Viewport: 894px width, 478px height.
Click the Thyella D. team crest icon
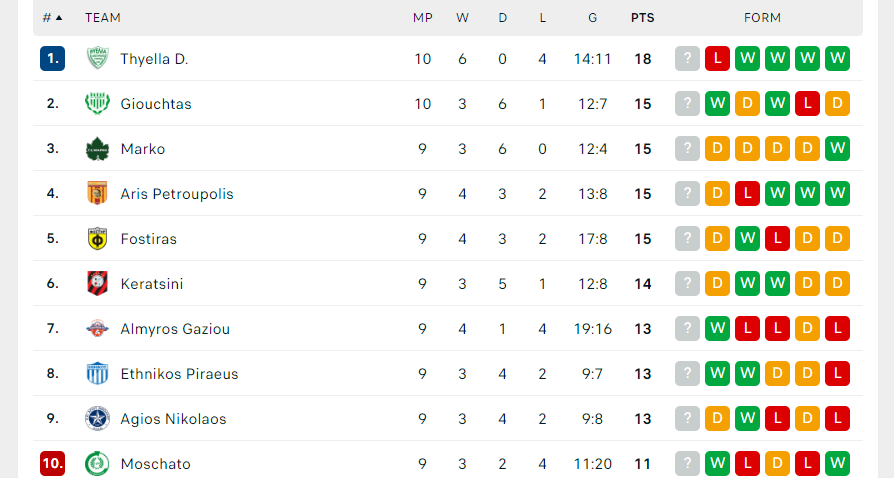[x=97, y=58]
